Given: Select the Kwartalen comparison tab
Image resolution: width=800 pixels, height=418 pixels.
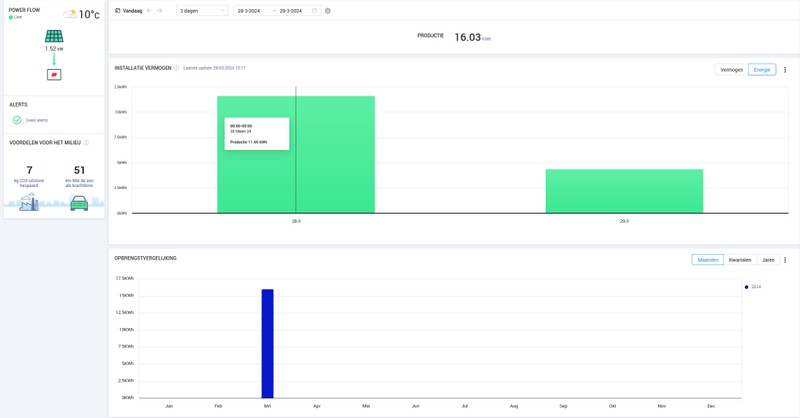Looking at the screenshot, I should [x=740, y=260].
